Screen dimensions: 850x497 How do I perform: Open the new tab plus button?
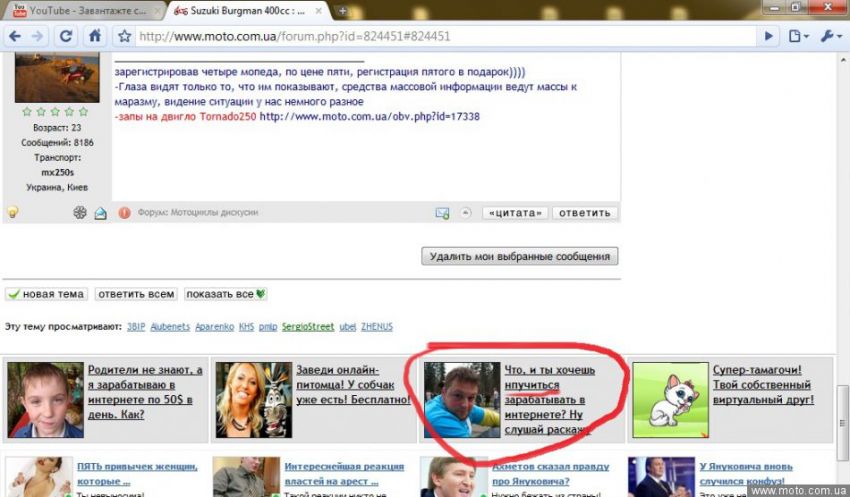click(343, 11)
